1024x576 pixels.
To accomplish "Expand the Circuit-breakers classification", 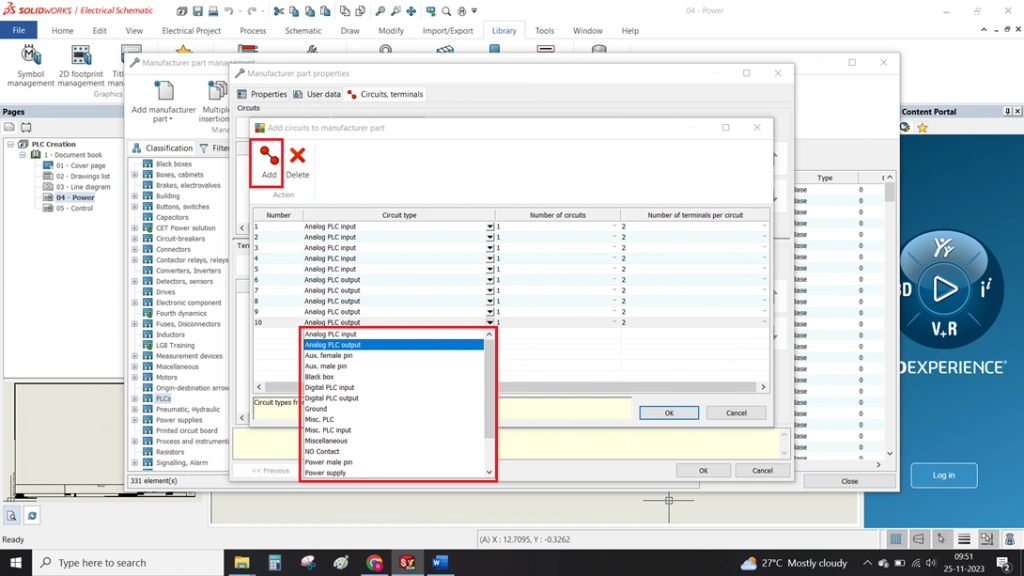I will tap(135, 239).
